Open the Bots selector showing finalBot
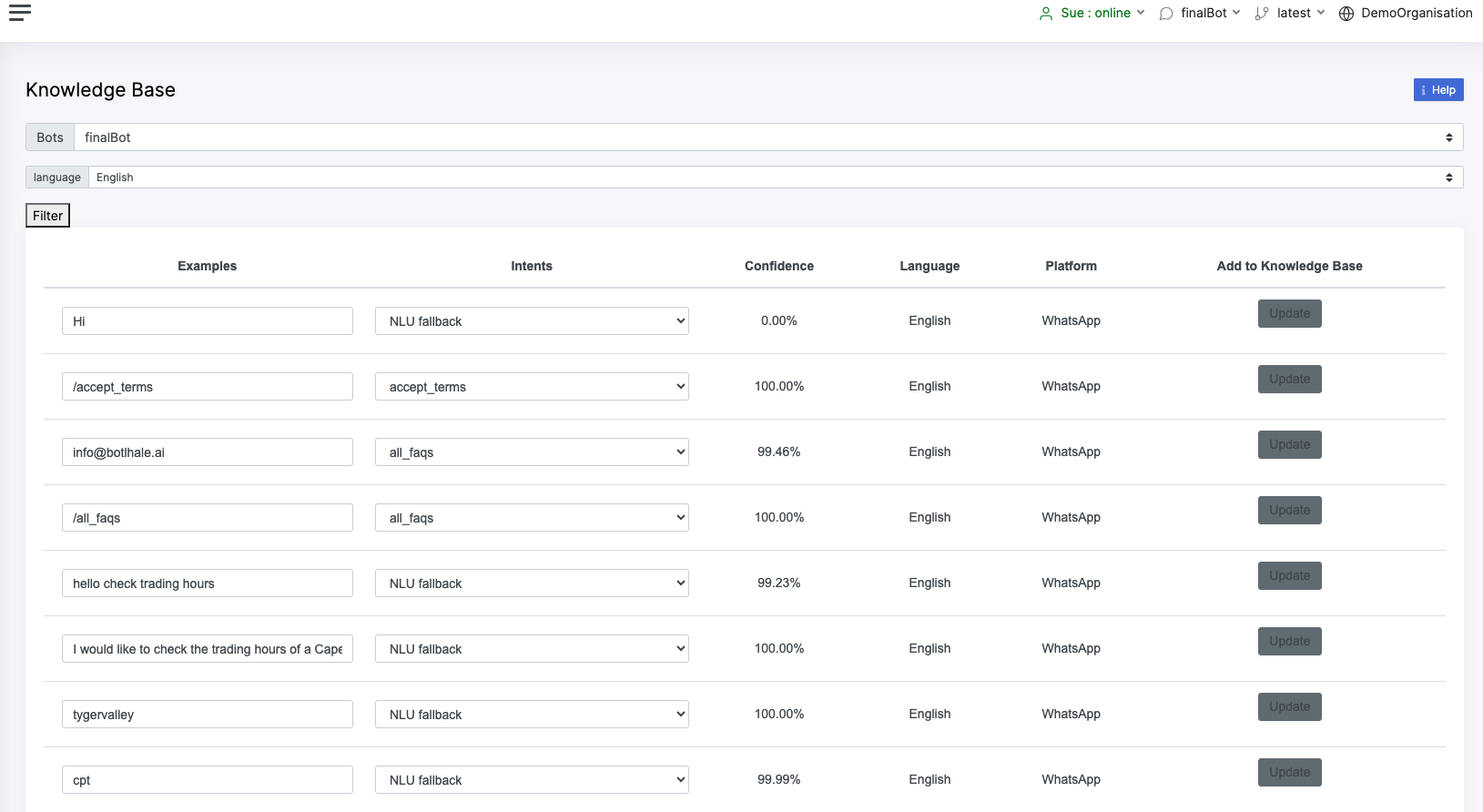Viewport: 1483px width, 812px height. tap(768, 137)
